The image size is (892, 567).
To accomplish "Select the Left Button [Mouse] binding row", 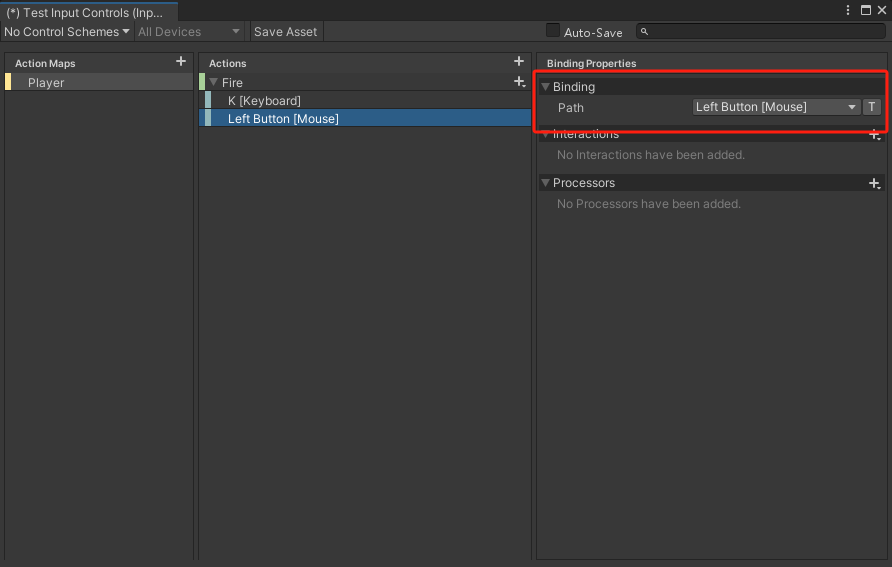I will tap(365, 118).
